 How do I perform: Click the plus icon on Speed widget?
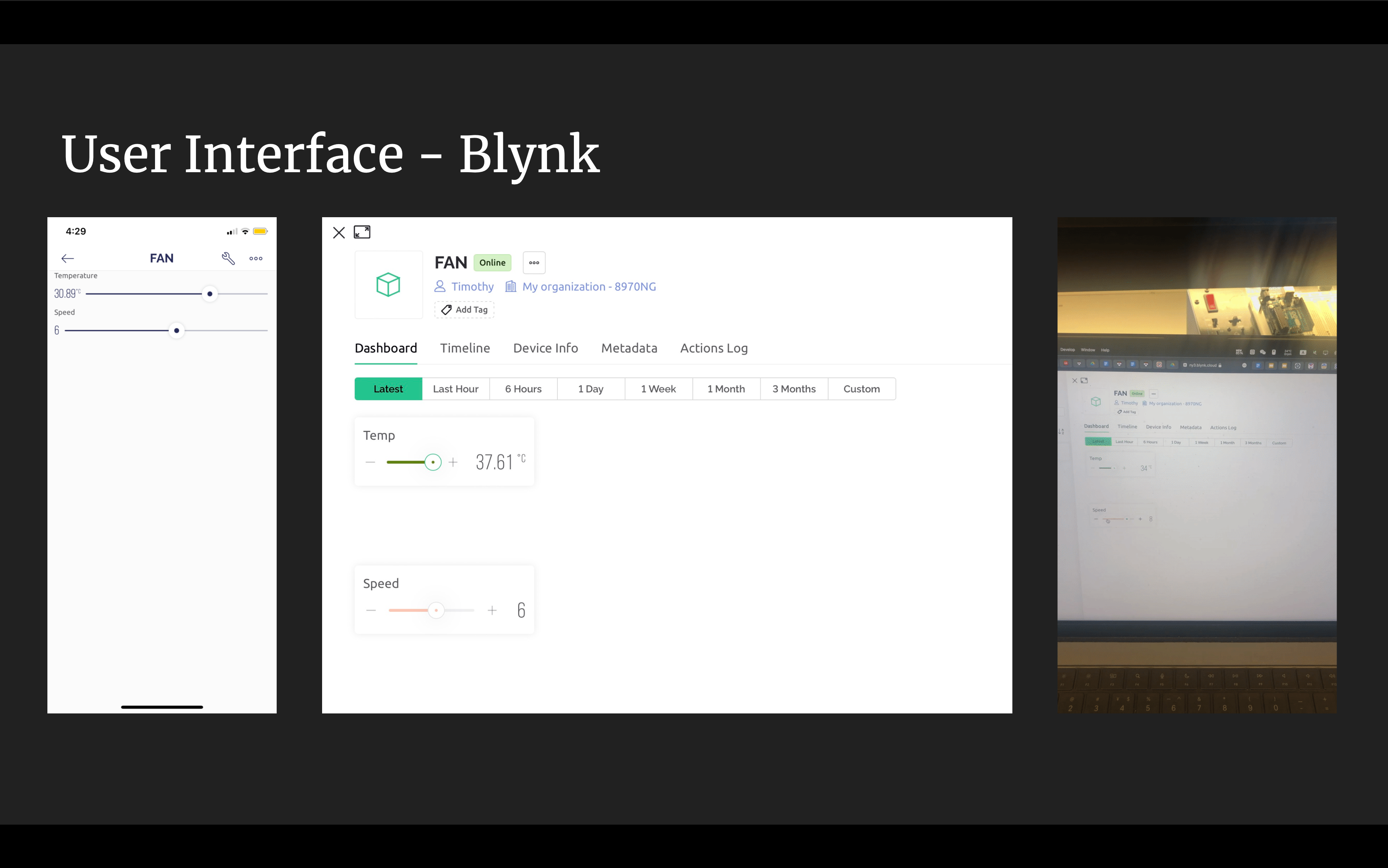[x=492, y=610]
